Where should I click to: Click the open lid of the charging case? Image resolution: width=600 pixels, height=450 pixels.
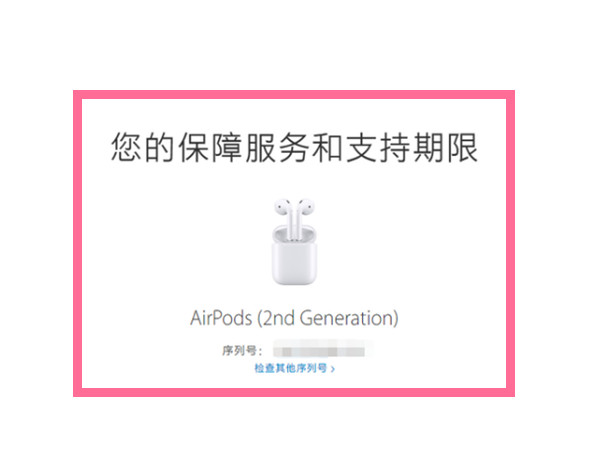pos(295,233)
